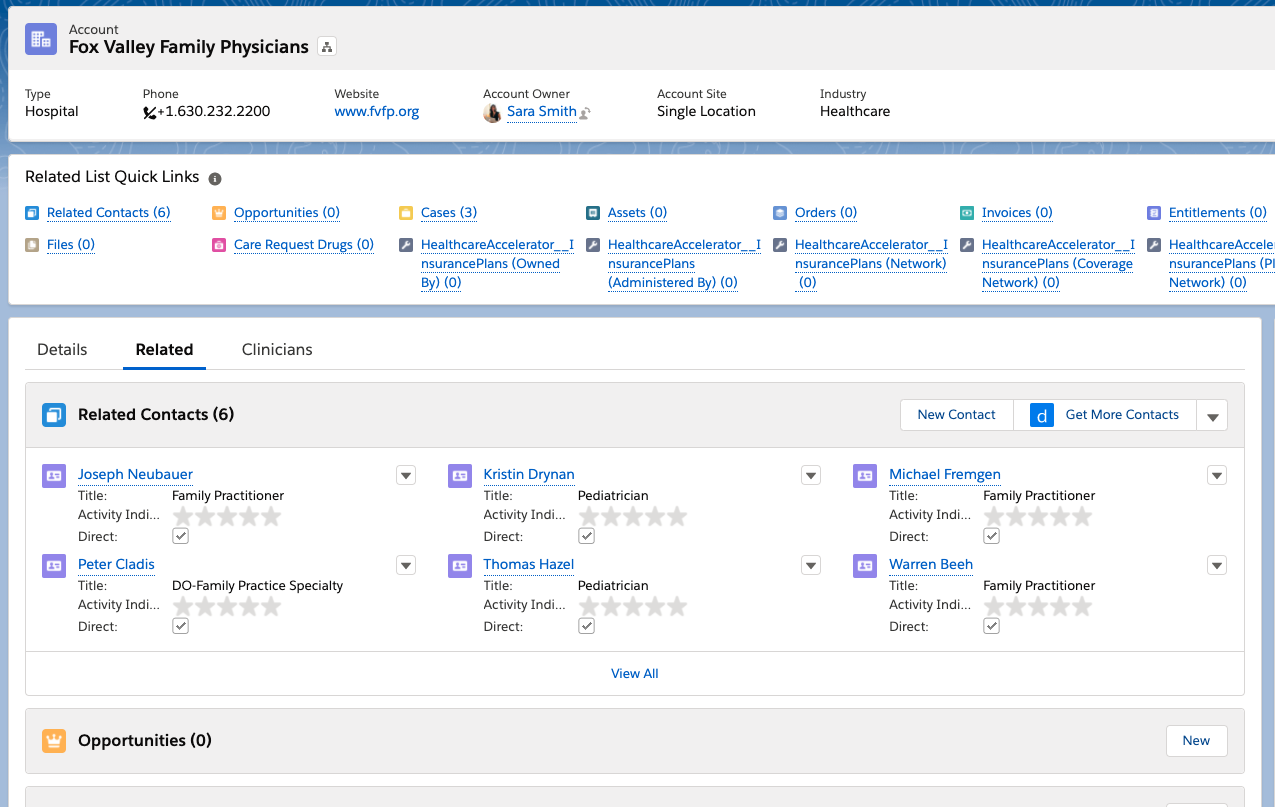Set third star rating for Warren Beeh
Screen dimensions: 1275x807
(1038, 606)
